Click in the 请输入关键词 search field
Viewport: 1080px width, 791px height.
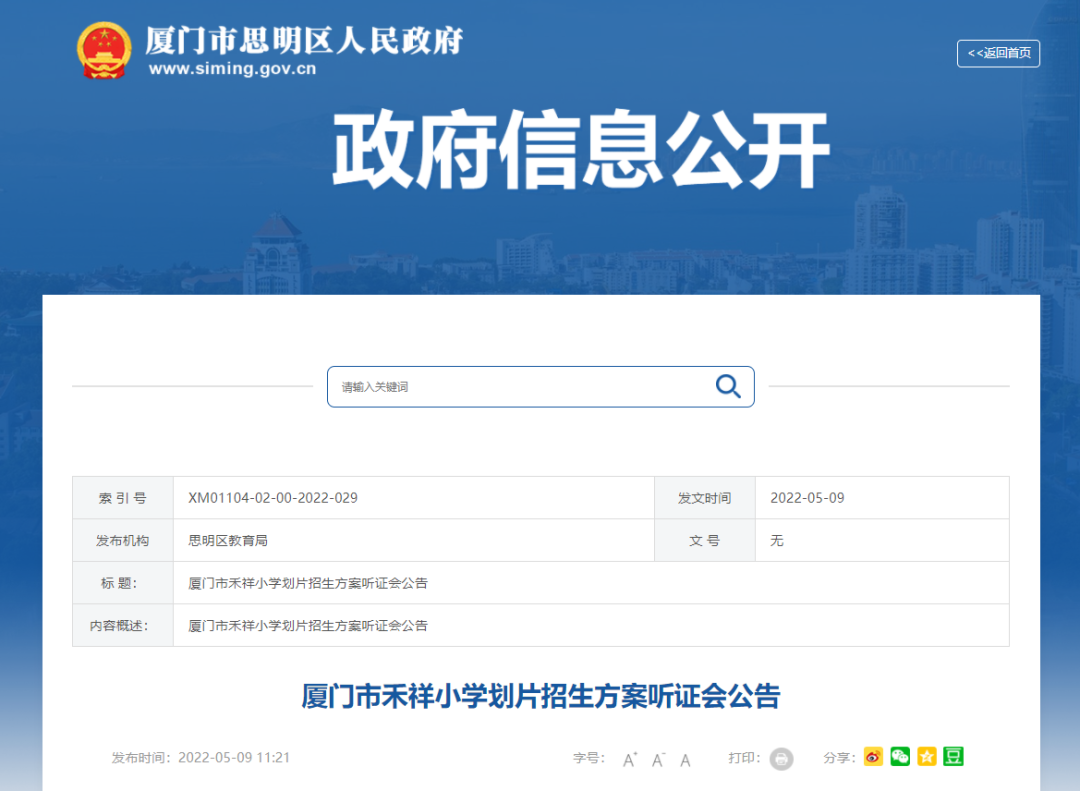(520, 387)
